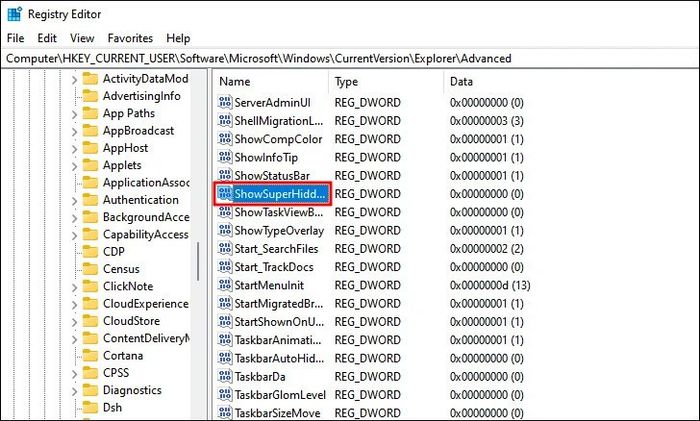Click the key tree vertical scrollbar thumb
This screenshot has height=421, width=700.
pyautogui.click(x=197, y=262)
